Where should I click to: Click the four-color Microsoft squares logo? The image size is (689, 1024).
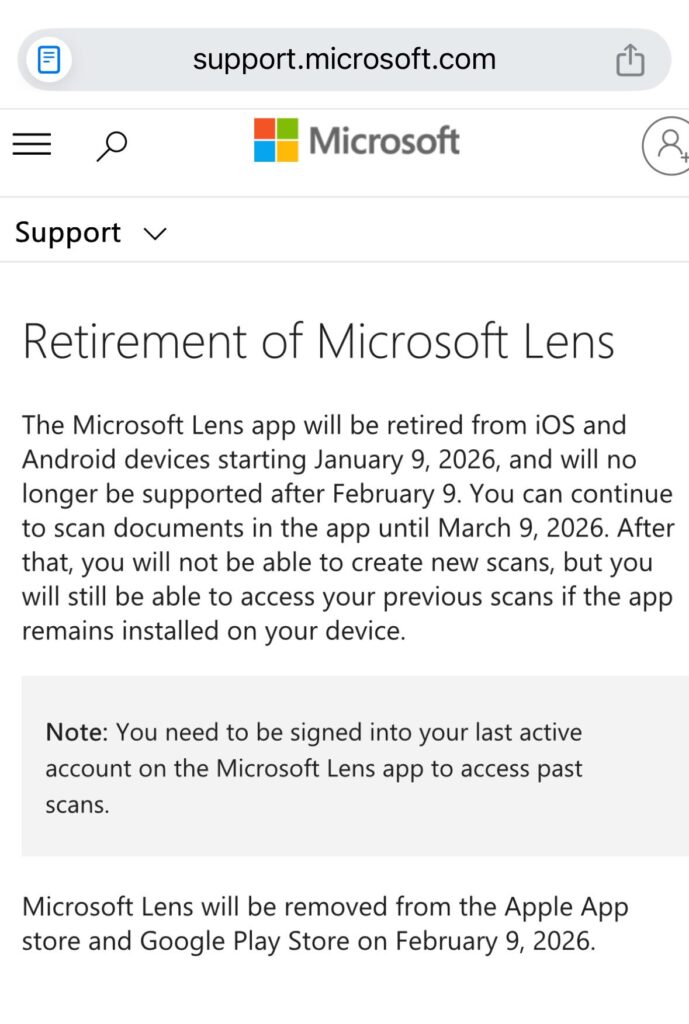tap(276, 141)
